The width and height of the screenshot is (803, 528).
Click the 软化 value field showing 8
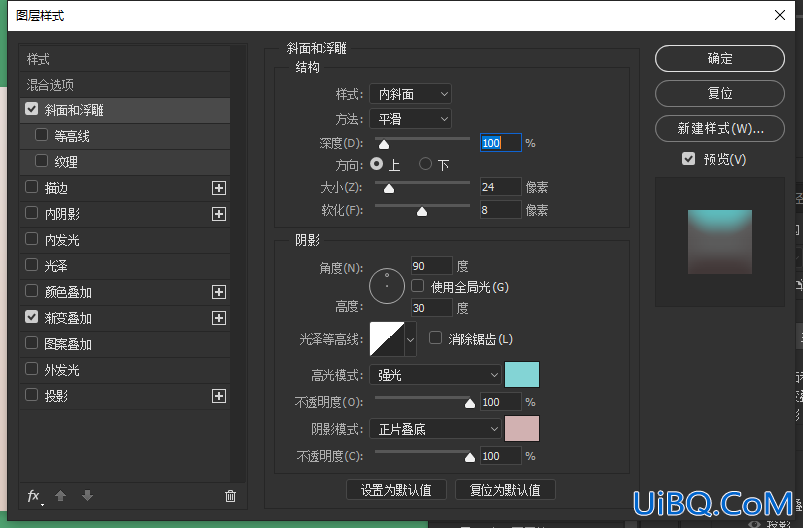click(500, 209)
